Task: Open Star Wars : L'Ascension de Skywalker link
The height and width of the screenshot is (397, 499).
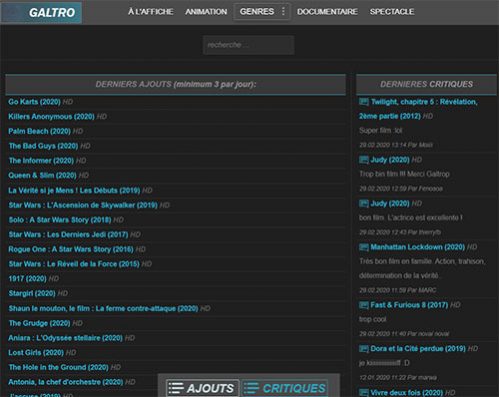Action: click(x=83, y=205)
